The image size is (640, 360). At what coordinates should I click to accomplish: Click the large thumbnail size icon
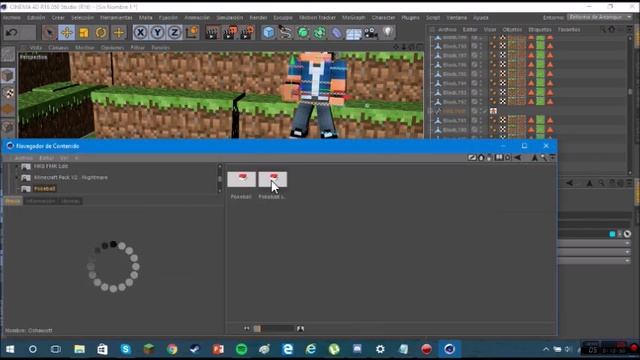[x=300, y=329]
